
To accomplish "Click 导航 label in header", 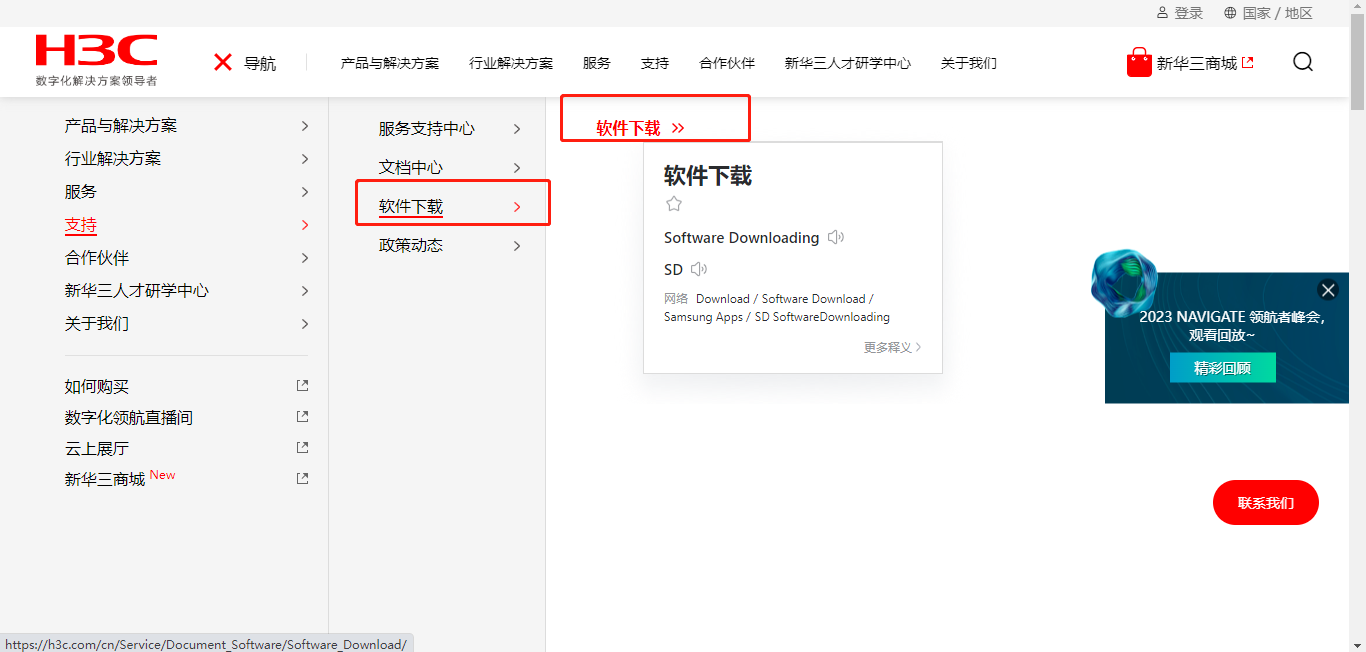I will [x=260, y=63].
